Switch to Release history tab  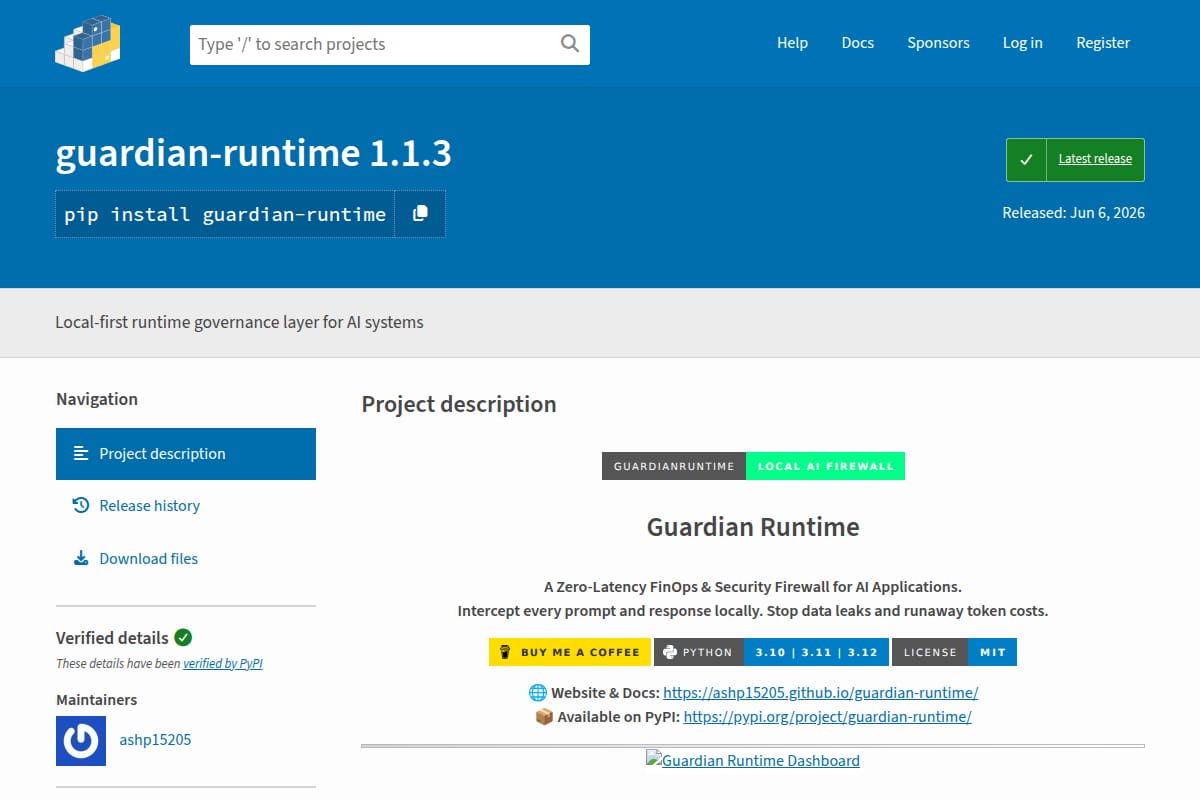pos(186,506)
